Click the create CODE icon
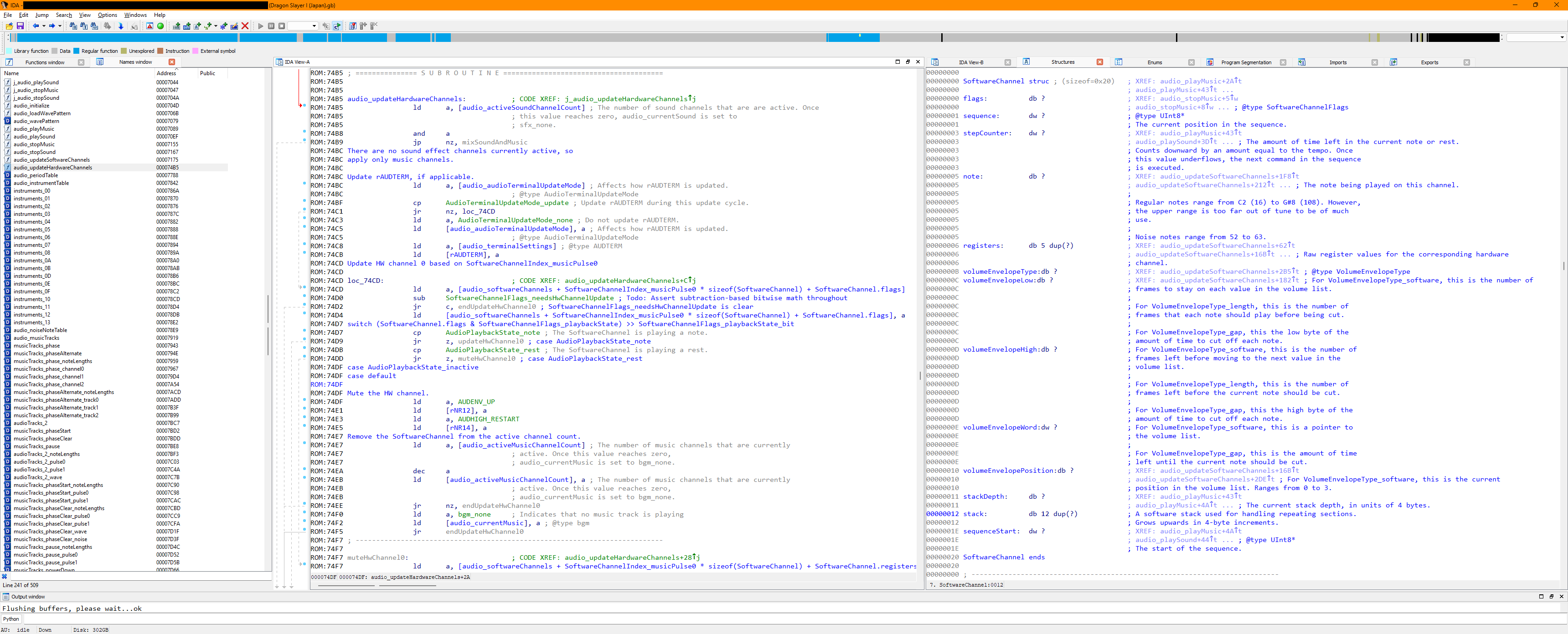The height and width of the screenshot is (634, 1568). click(176, 26)
